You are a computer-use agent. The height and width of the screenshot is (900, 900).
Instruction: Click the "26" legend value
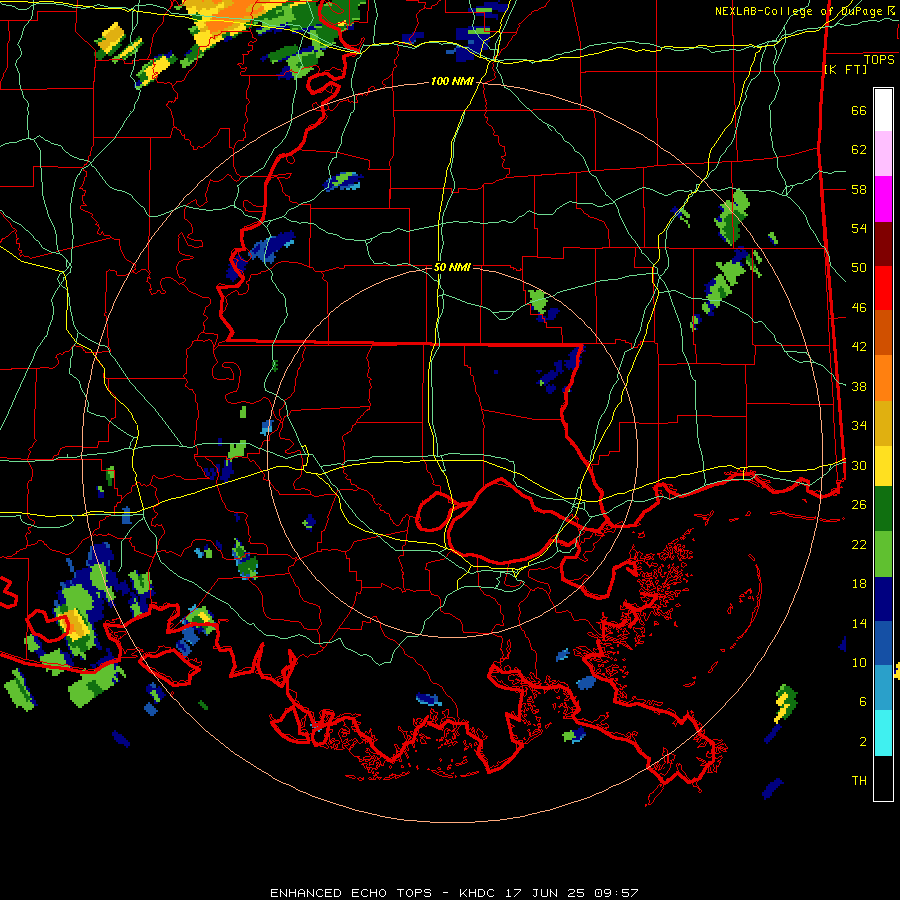point(859,505)
